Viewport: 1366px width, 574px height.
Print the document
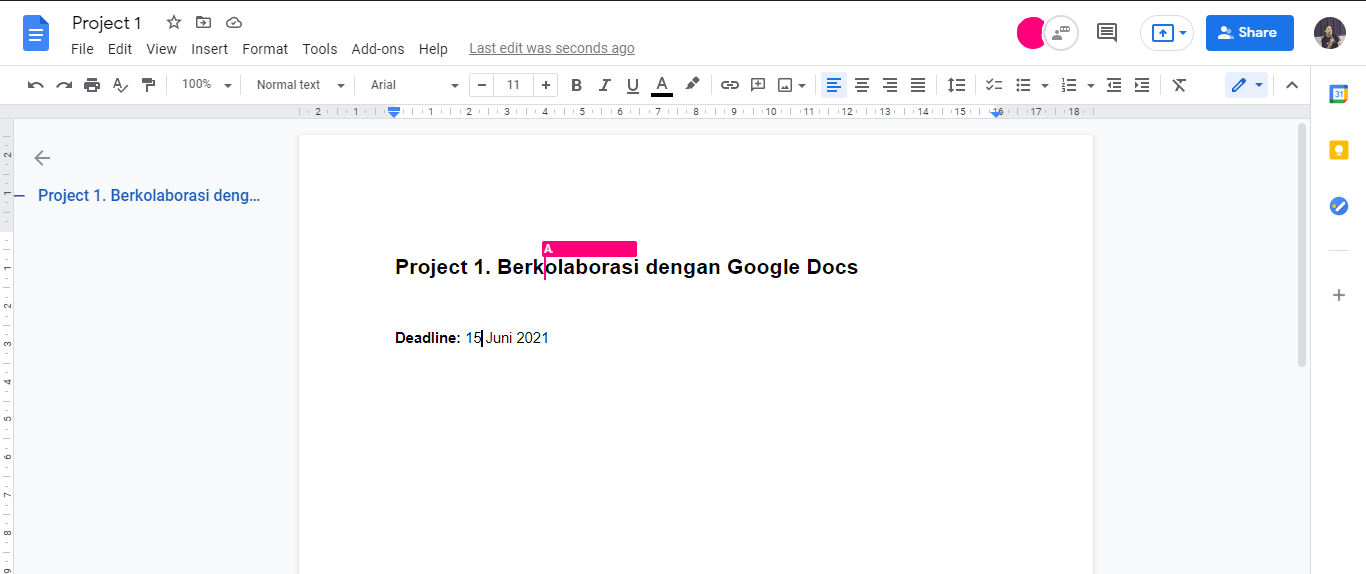pyautogui.click(x=92, y=85)
